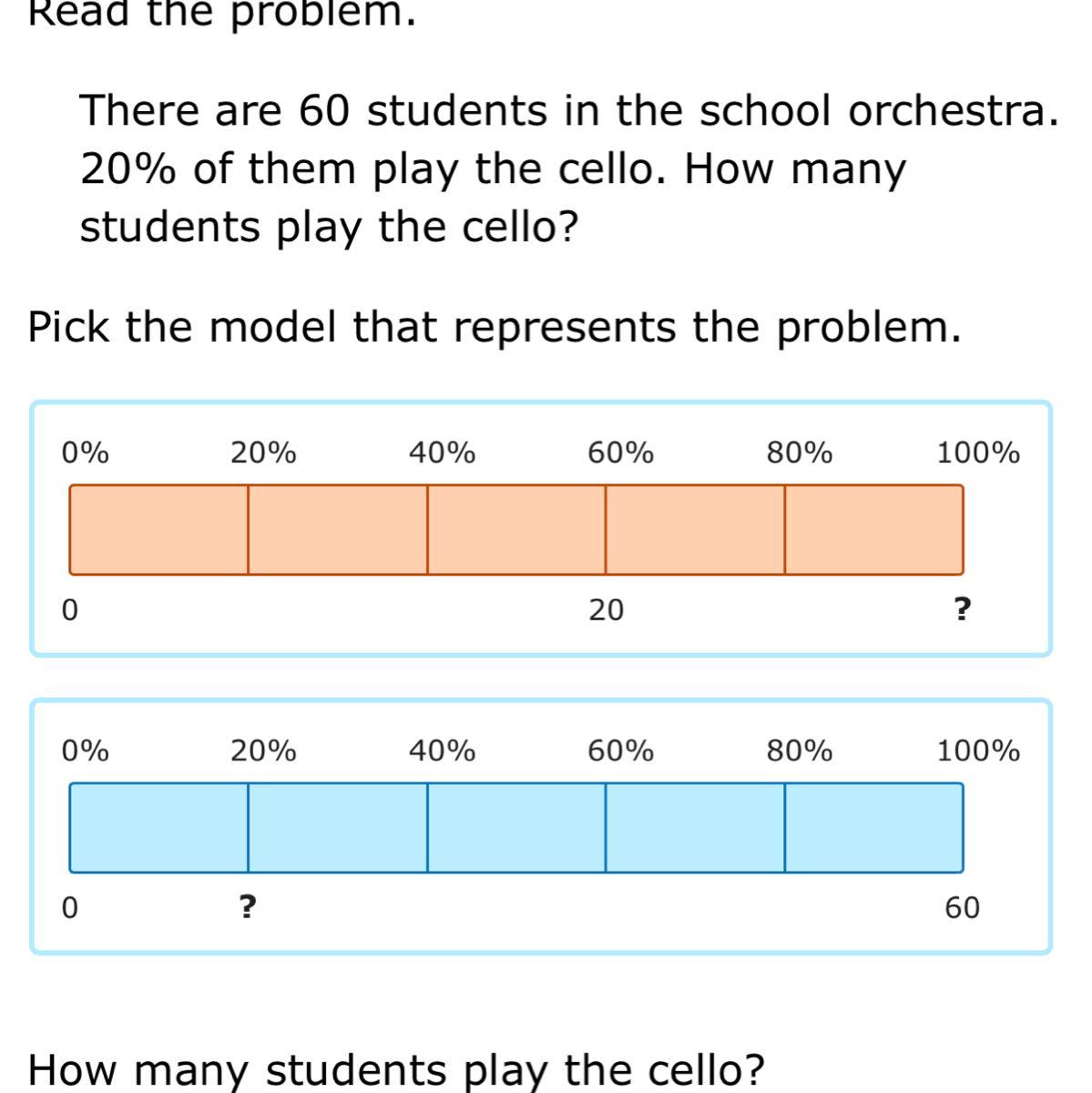Select the blue percent bar model
Image resolution: width=1092 pixels, height=1093 pixels.
tap(541, 826)
